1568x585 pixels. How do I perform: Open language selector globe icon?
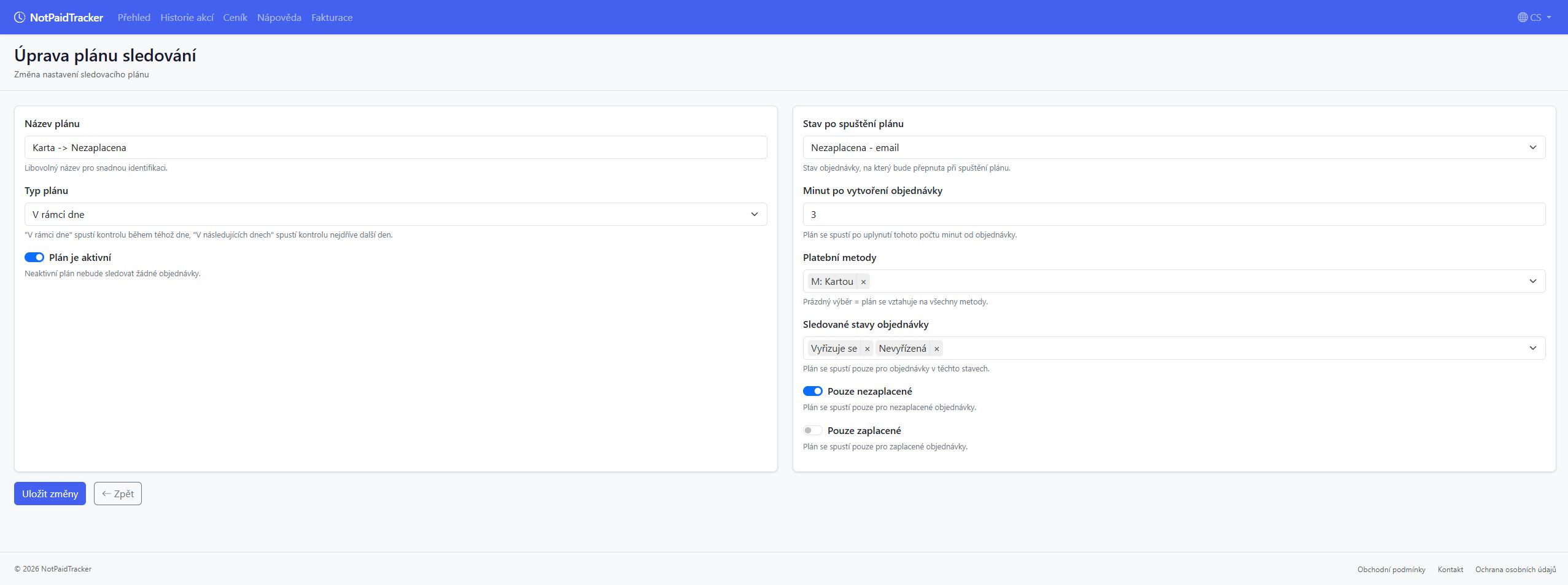pyautogui.click(x=1523, y=17)
